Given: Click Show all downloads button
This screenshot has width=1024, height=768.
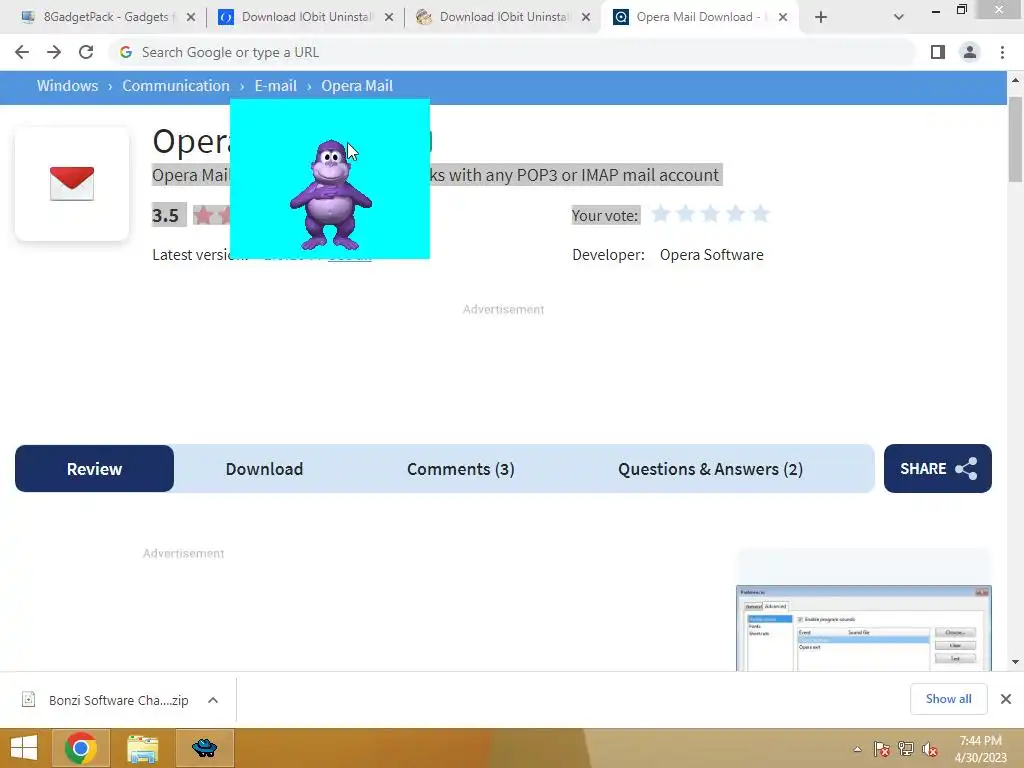Looking at the screenshot, I should point(948,699).
